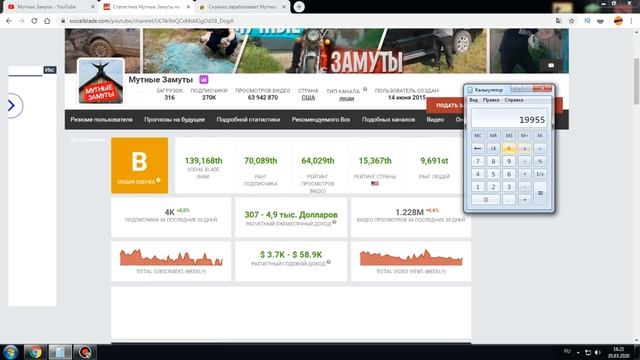
Task: Open Рекомендуемого Box section
Action: pyautogui.click(x=321, y=120)
